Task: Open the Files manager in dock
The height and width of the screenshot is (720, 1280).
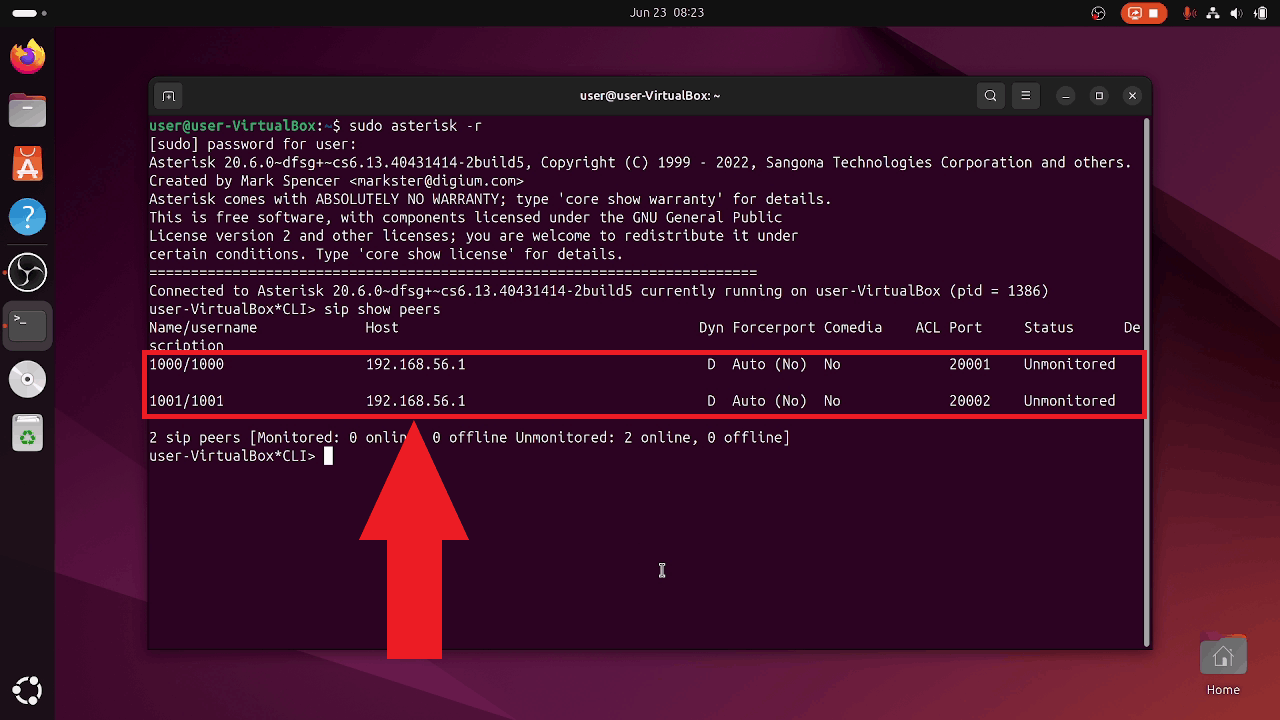Action: tap(27, 109)
